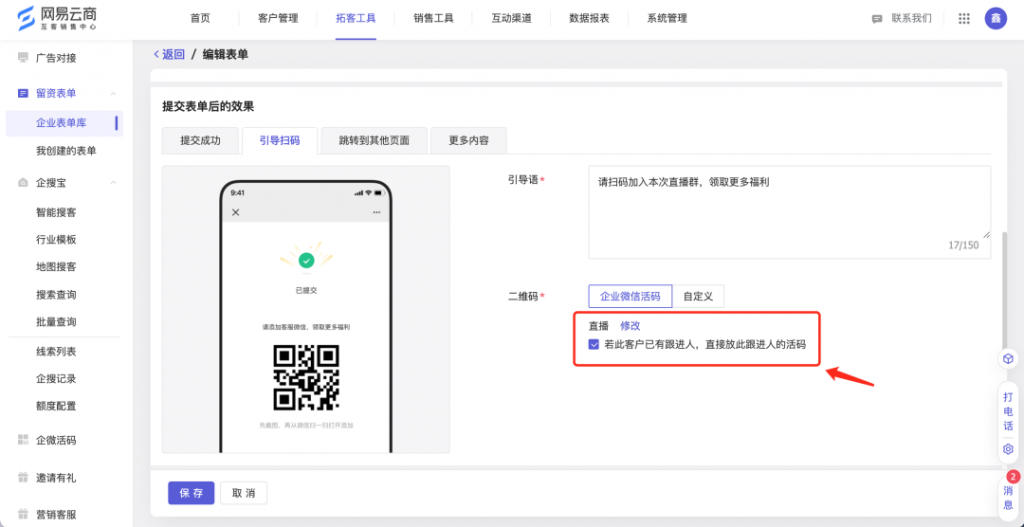Go to 首页 in top navigation
This screenshot has height=527, width=1024.
[200, 18]
